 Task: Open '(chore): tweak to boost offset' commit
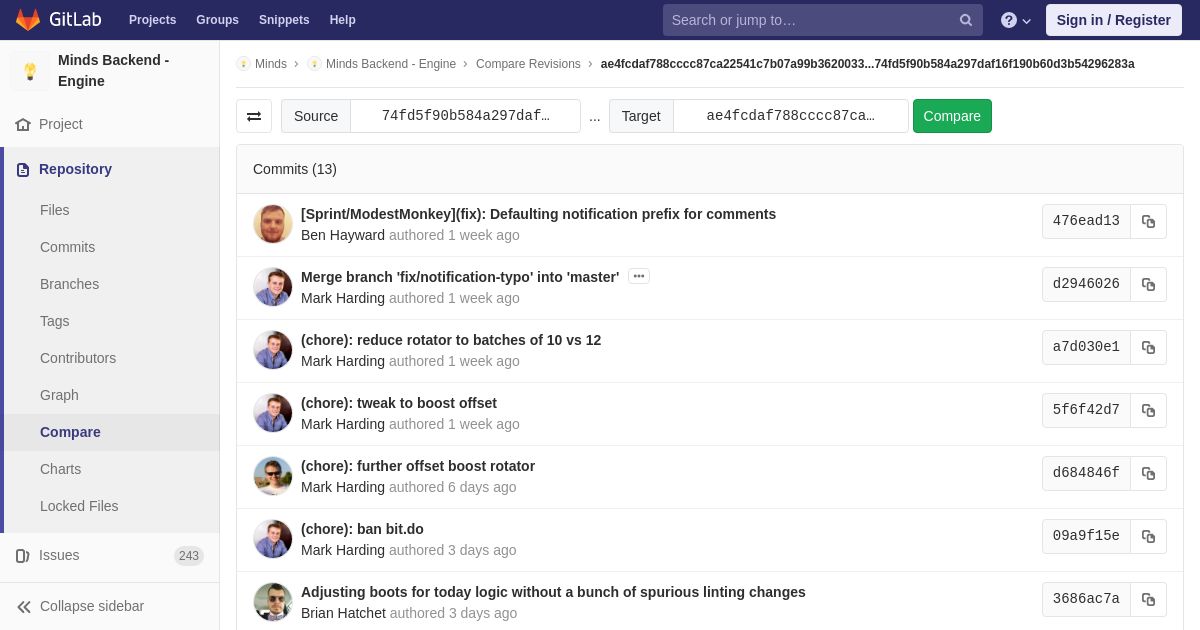tap(399, 403)
